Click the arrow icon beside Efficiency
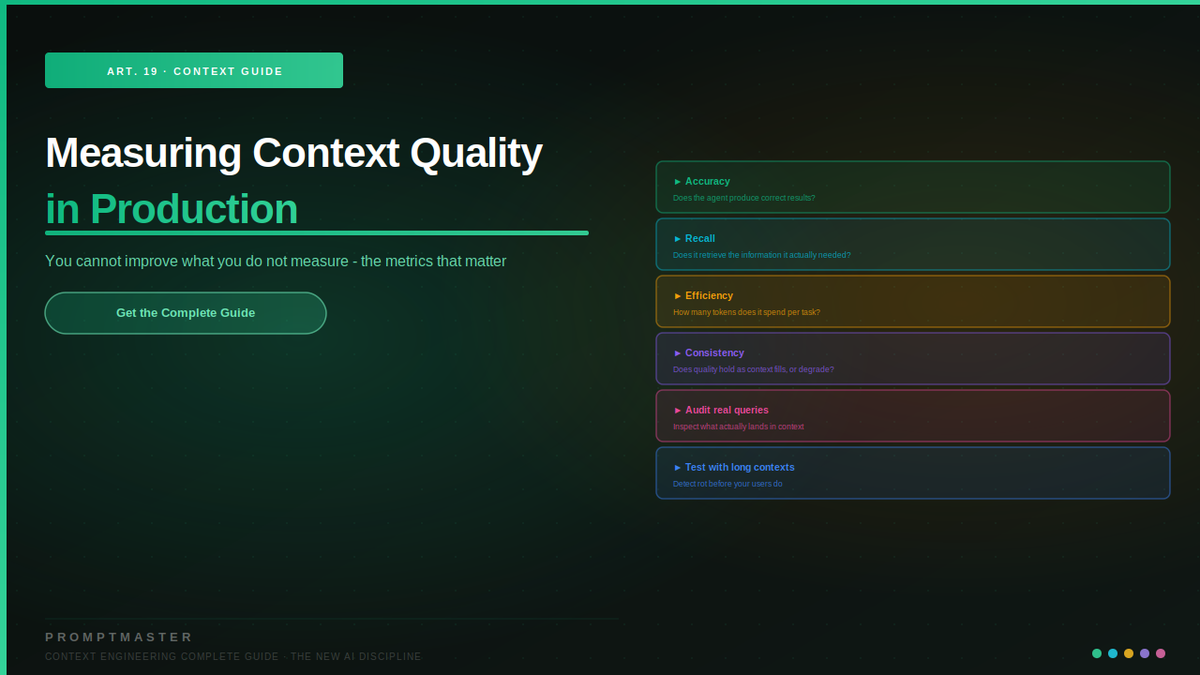1200x675 pixels. pyautogui.click(x=677, y=296)
